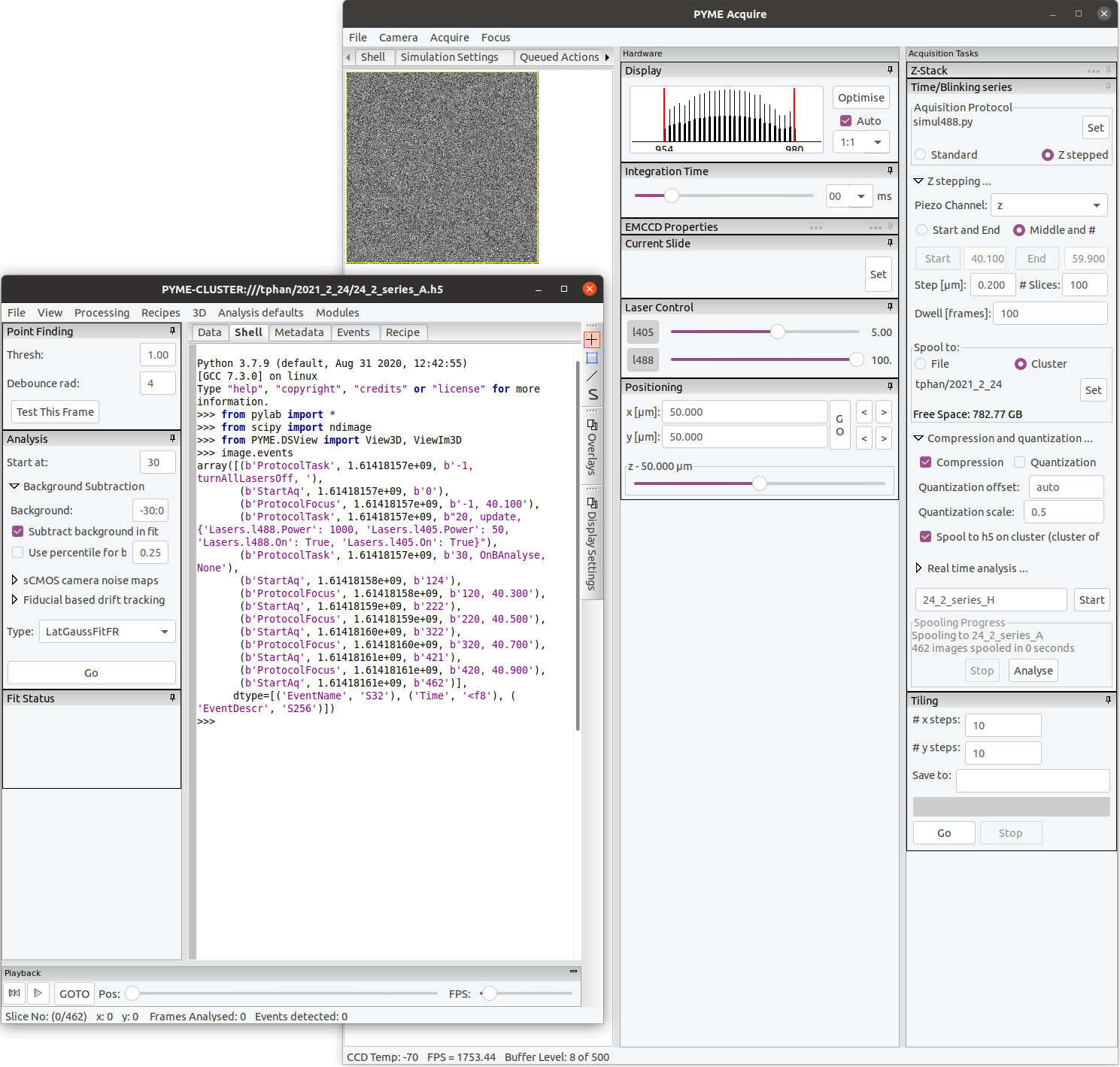This screenshot has width=1120, height=1067.
Task: Switch to the Metadata tab
Action: 299,332
